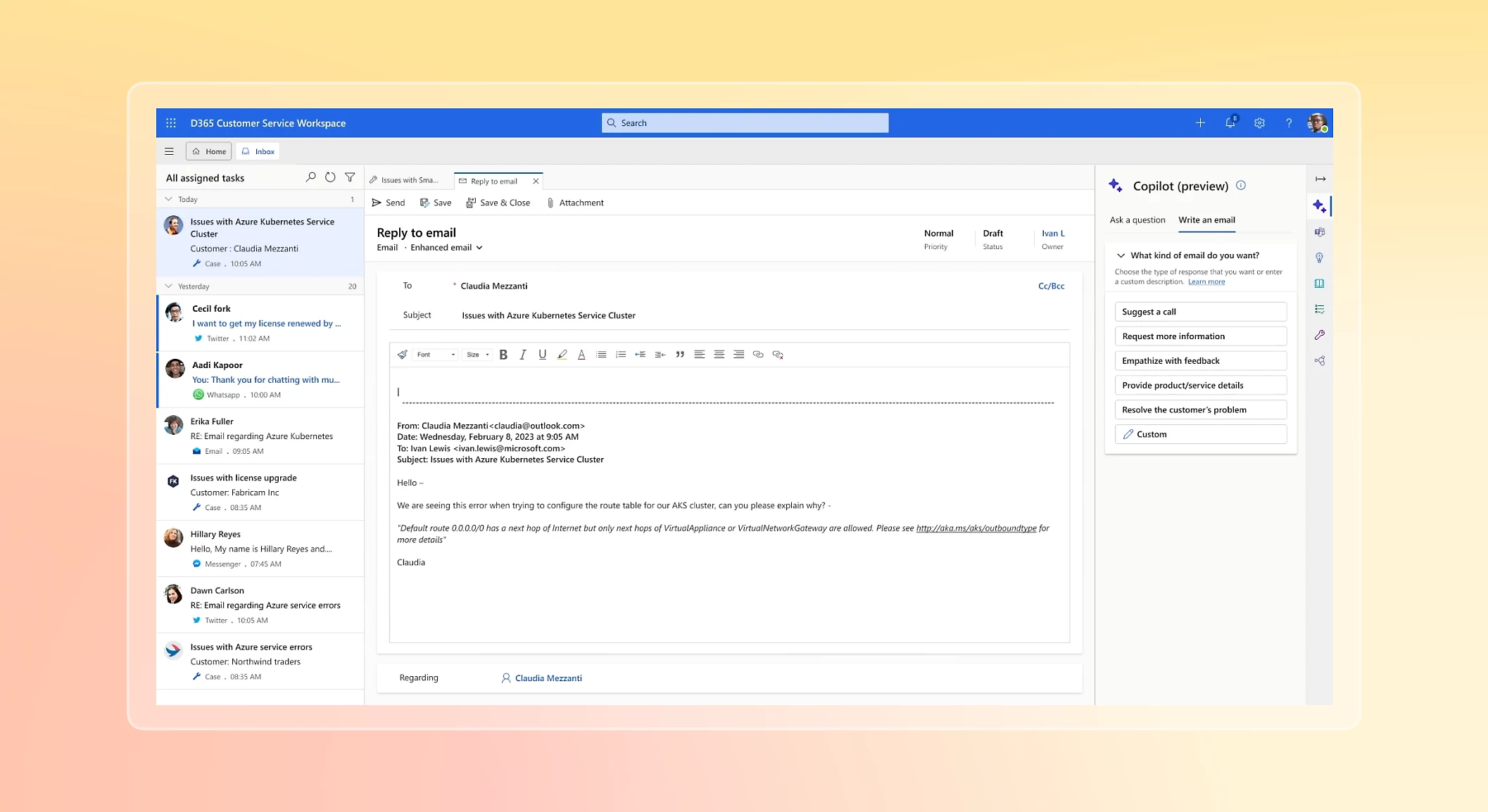Image resolution: width=1488 pixels, height=812 pixels.
Task: Click the Bold formatting icon
Action: (x=503, y=354)
